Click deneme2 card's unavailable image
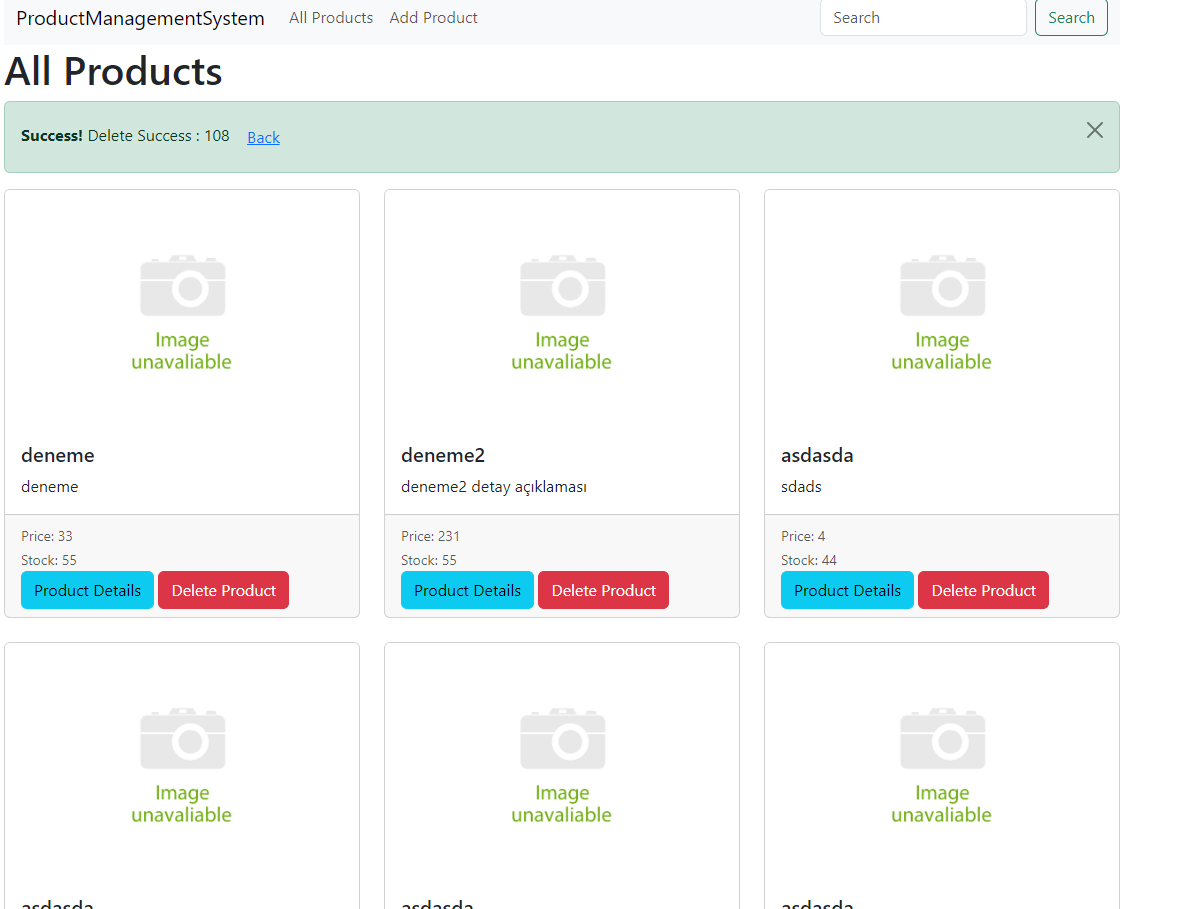Image resolution: width=1201 pixels, height=909 pixels. coord(562,313)
